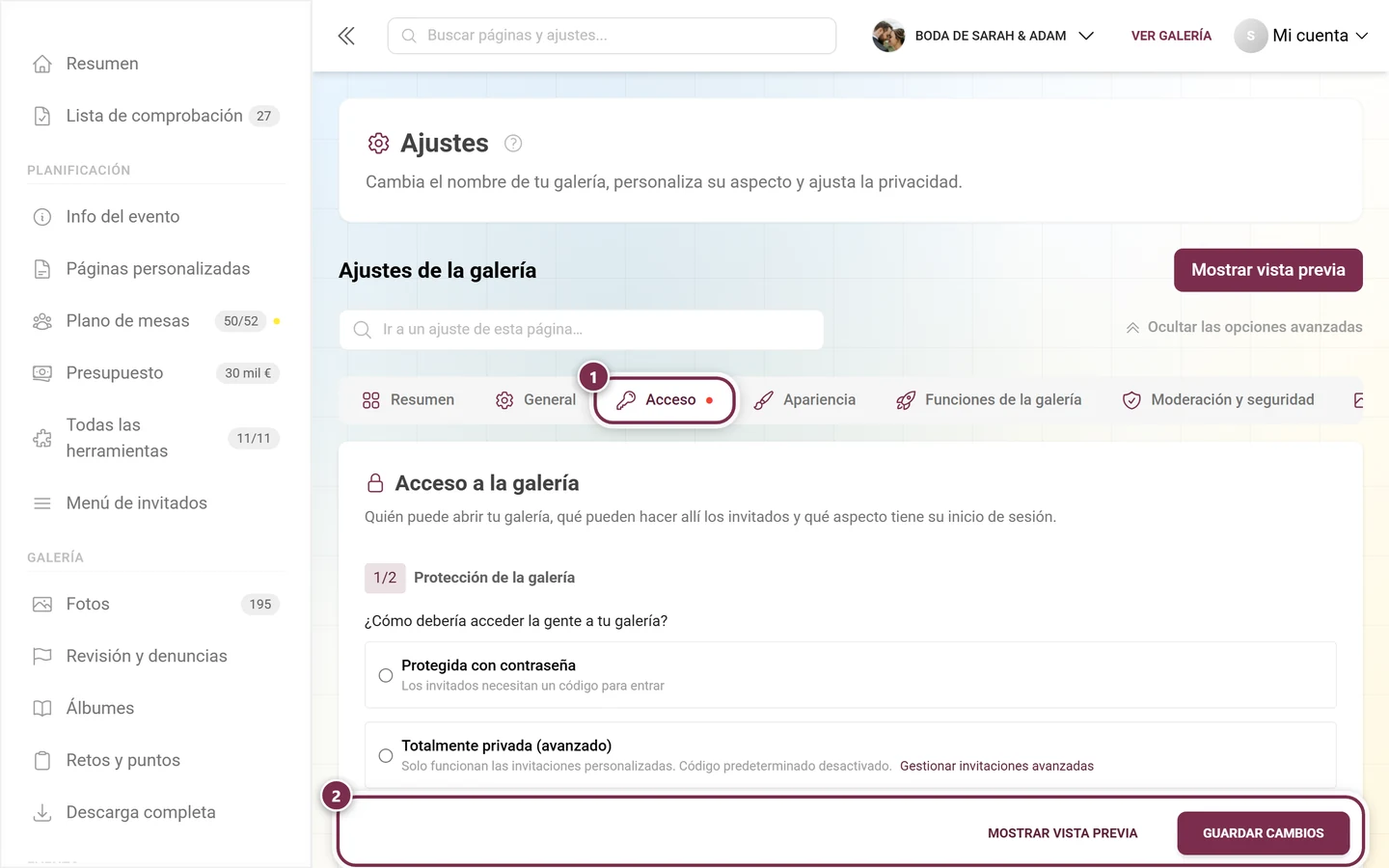Click the help question mark beside Ajustes
Viewport: 1389px width, 868px height.
pyautogui.click(x=513, y=144)
